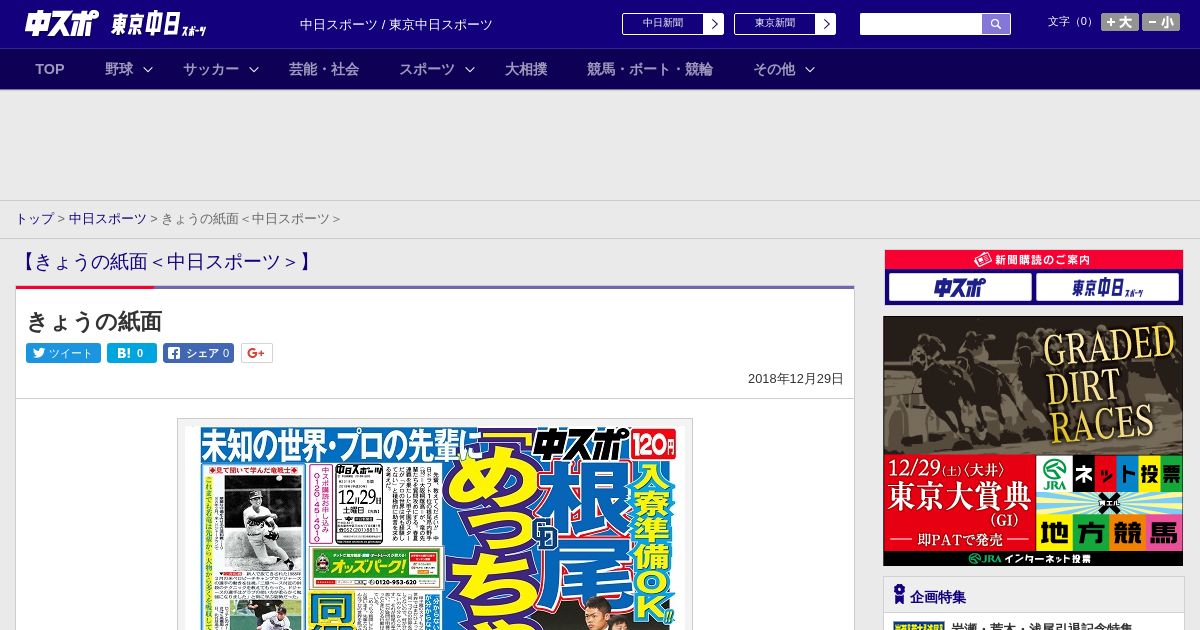Open the その他 menu item
This screenshot has width=1200, height=630.
click(774, 69)
